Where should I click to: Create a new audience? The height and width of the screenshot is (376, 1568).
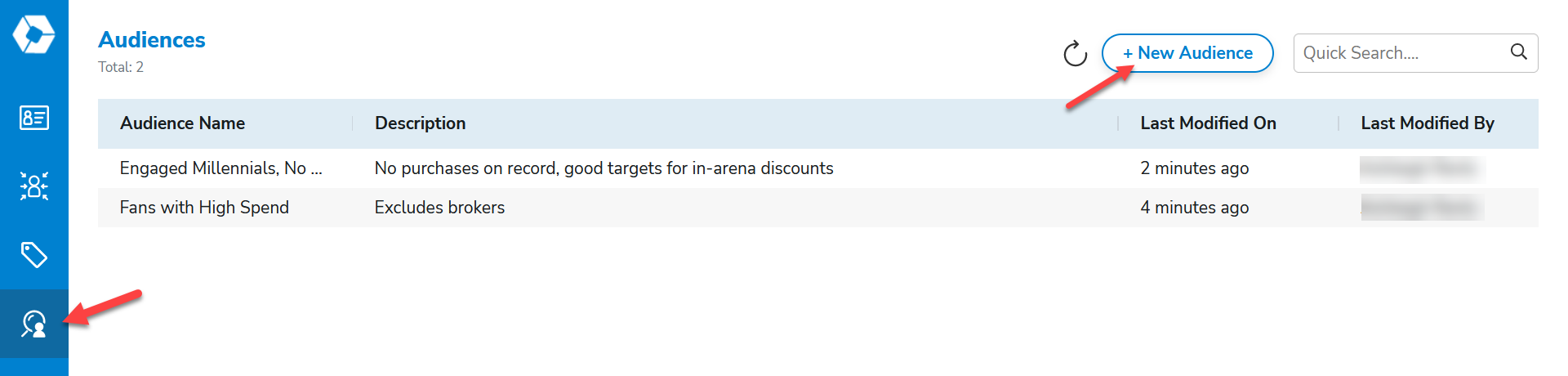(1187, 53)
